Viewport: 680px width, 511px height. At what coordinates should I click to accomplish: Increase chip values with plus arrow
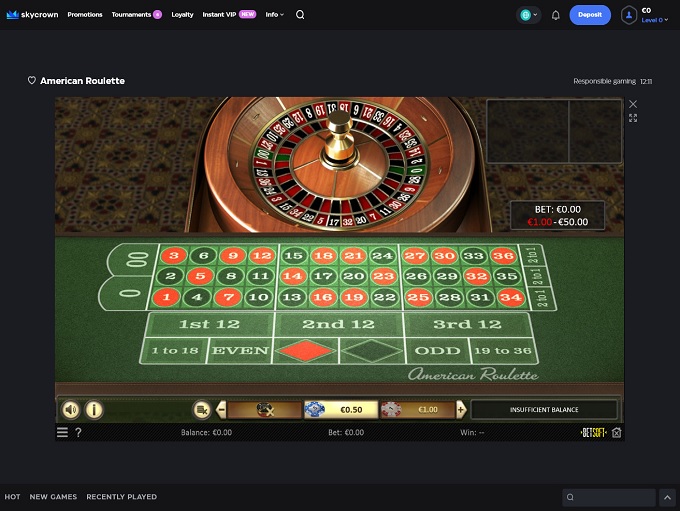[x=461, y=409]
